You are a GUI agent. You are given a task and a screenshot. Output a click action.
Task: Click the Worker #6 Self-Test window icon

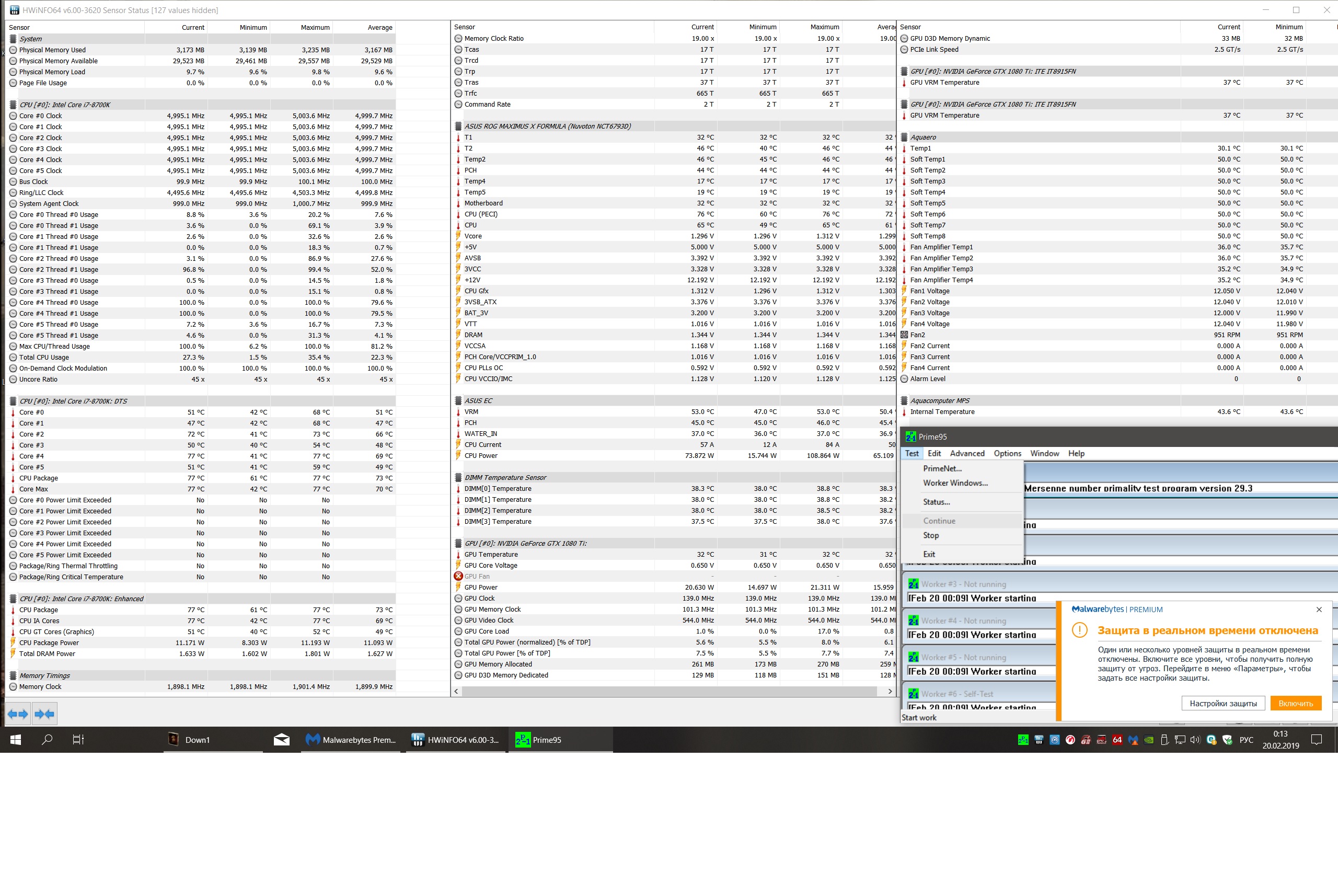click(913, 694)
